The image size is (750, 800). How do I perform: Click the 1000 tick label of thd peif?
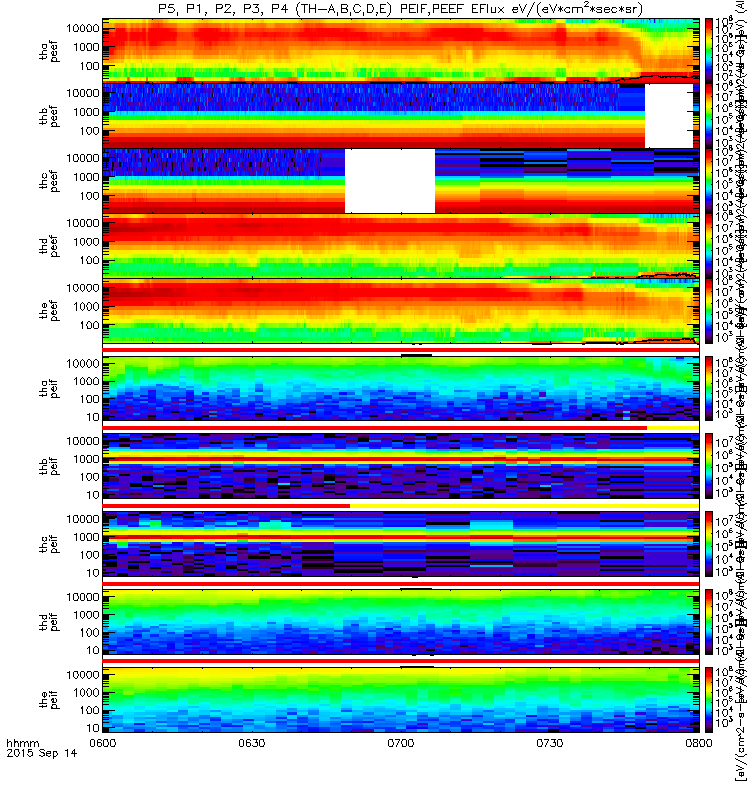86,615
